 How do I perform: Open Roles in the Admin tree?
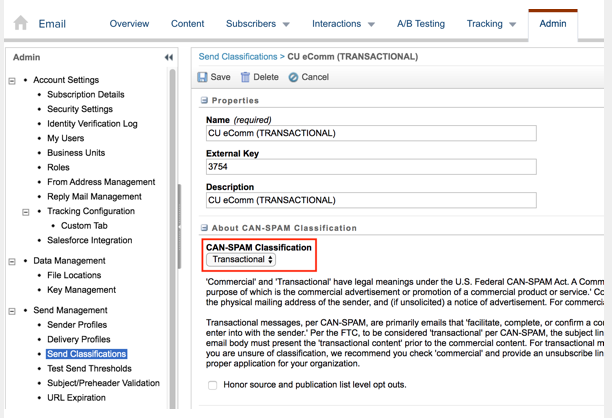click(58, 167)
